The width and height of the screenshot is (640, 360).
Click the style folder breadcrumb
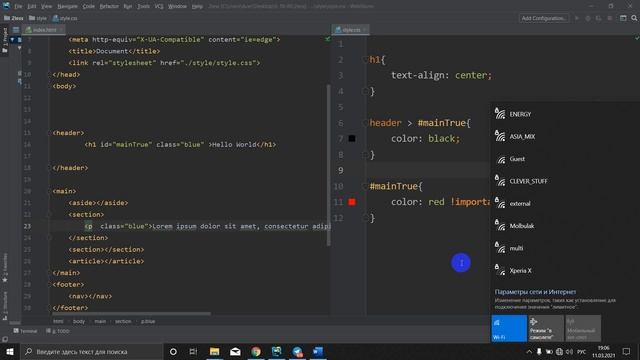click(38, 18)
